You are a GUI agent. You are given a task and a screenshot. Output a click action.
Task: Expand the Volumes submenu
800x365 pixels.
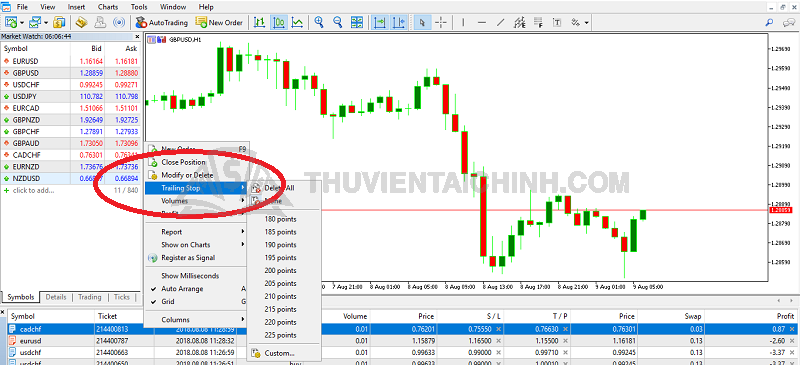(x=196, y=201)
